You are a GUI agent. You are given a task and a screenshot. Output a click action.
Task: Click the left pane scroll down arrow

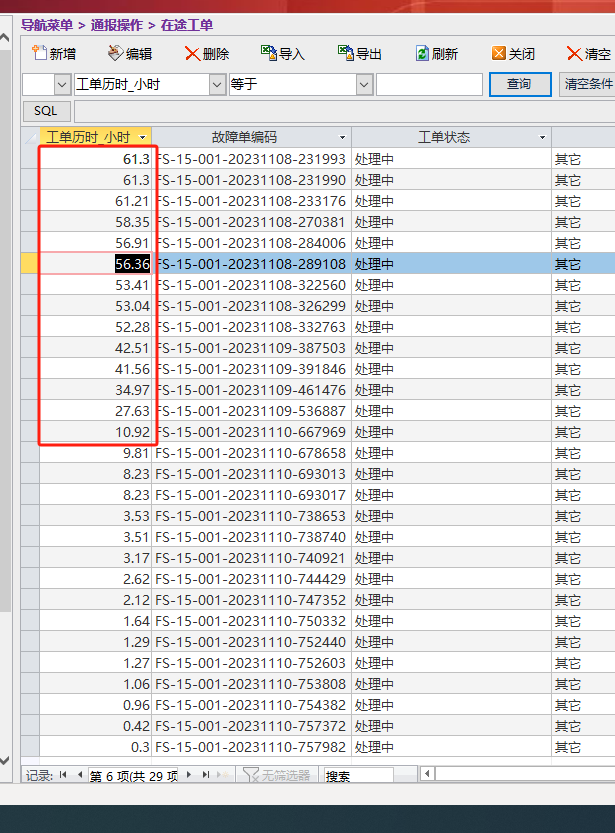(5, 761)
